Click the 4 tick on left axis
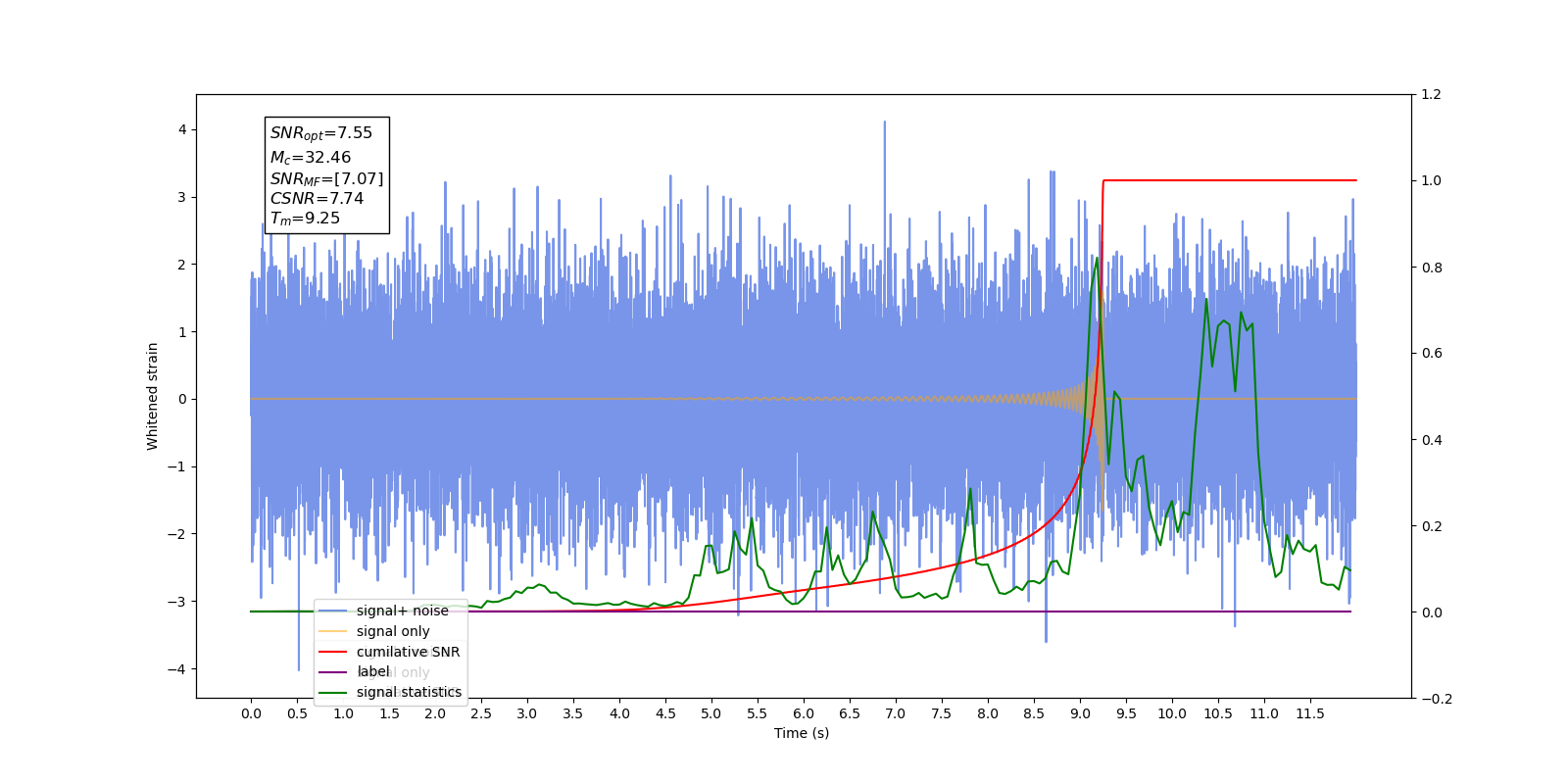The height and width of the screenshot is (784, 1568). 182,130
